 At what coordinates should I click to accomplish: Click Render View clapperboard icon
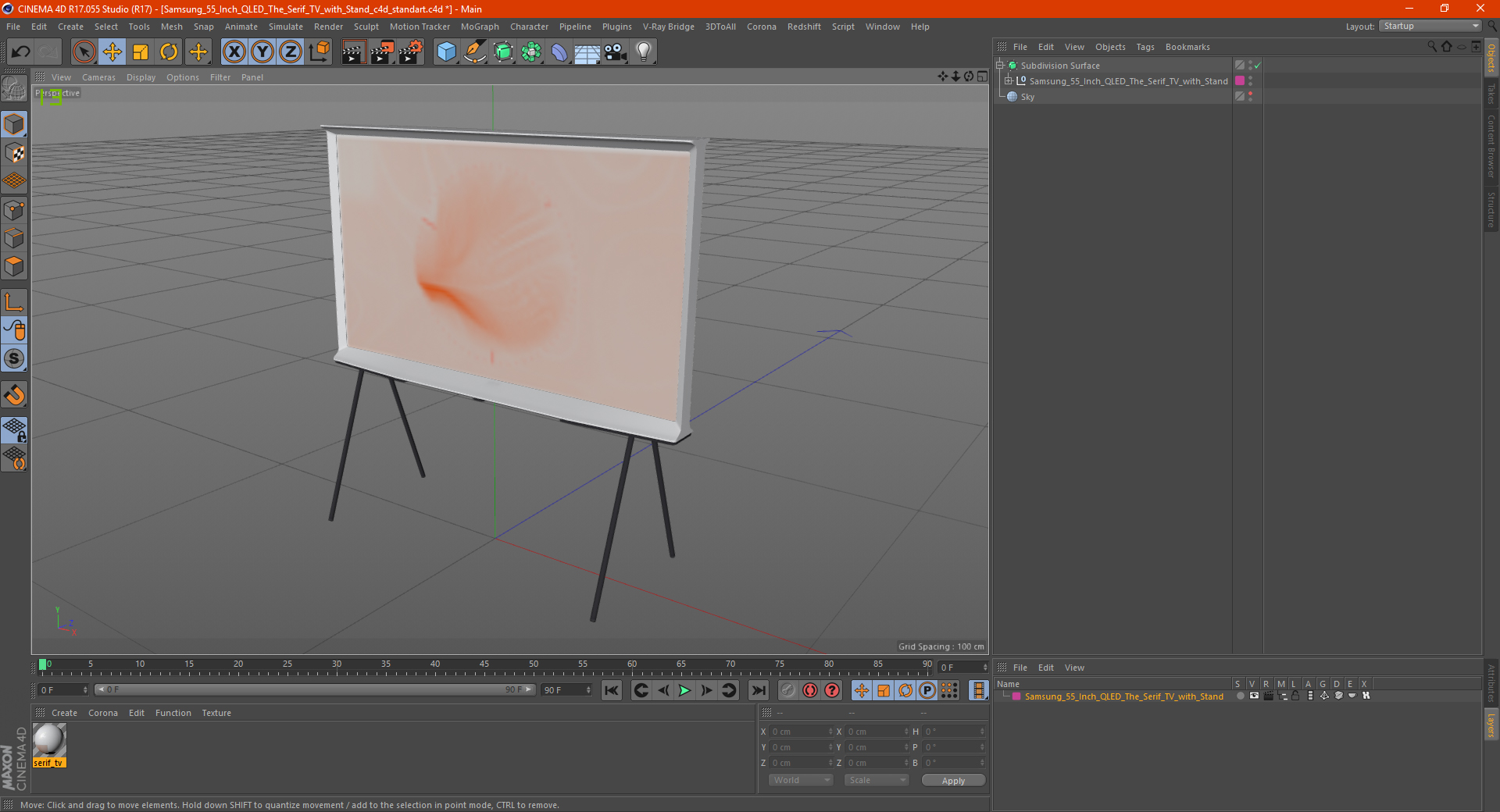(353, 52)
